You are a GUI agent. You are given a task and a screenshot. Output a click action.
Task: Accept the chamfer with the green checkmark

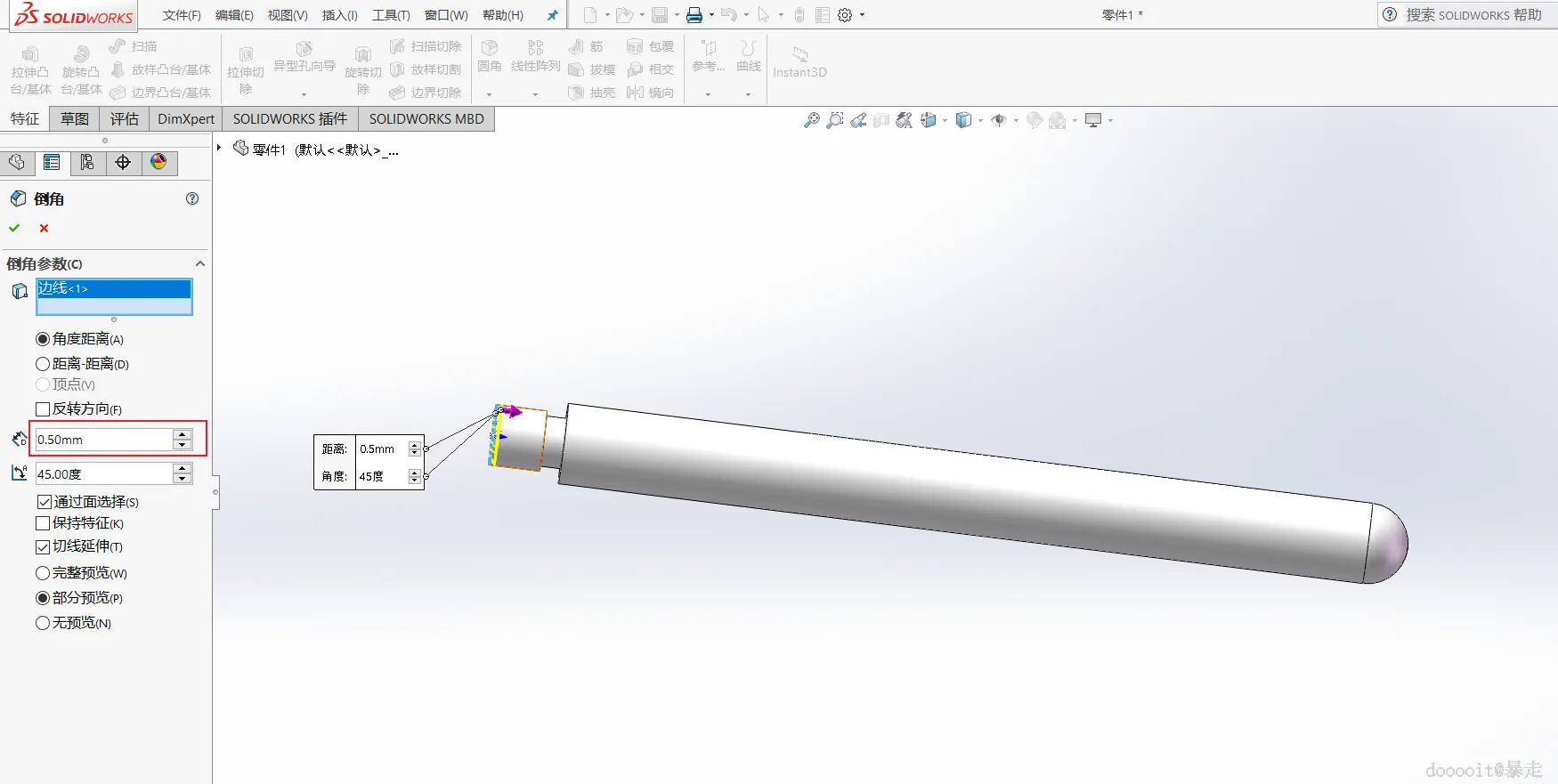click(x=14, y=229)
